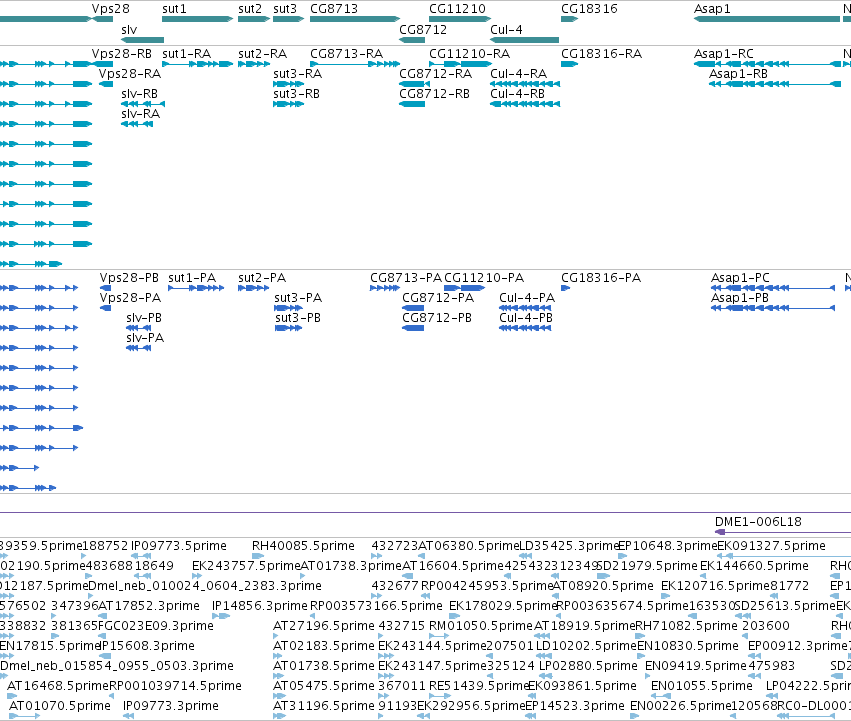The image size is (851, 721).
Task: Click the Asap1-PB protein label
Action: [x=740, y=298]
